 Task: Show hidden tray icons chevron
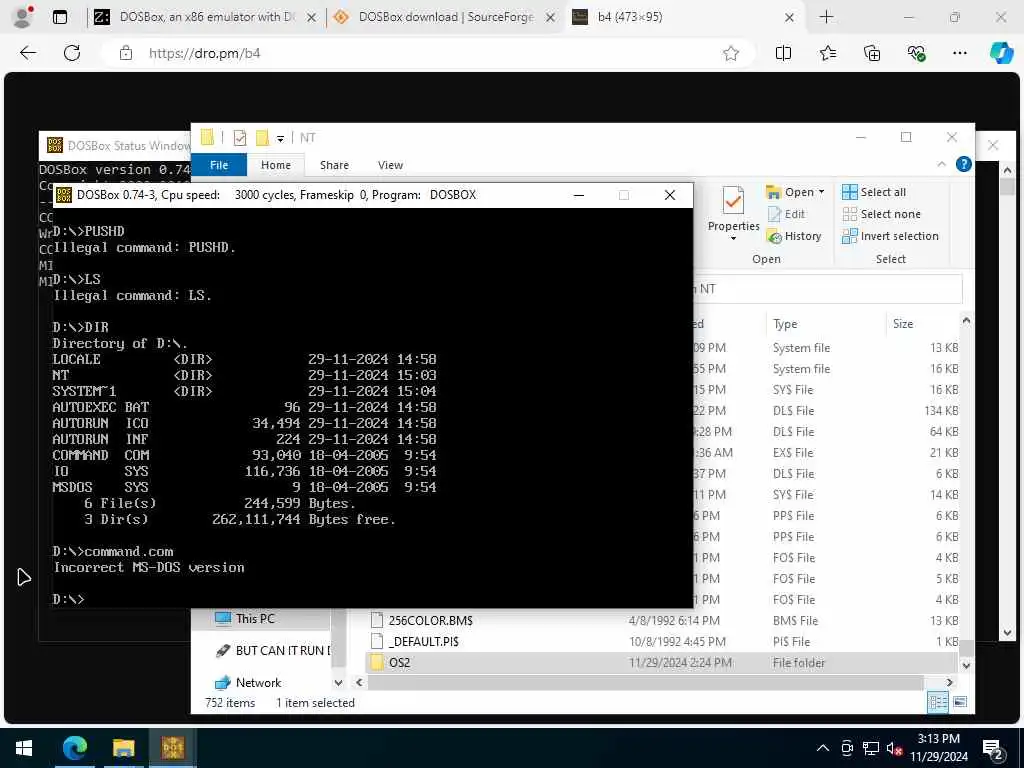[823, 748]
